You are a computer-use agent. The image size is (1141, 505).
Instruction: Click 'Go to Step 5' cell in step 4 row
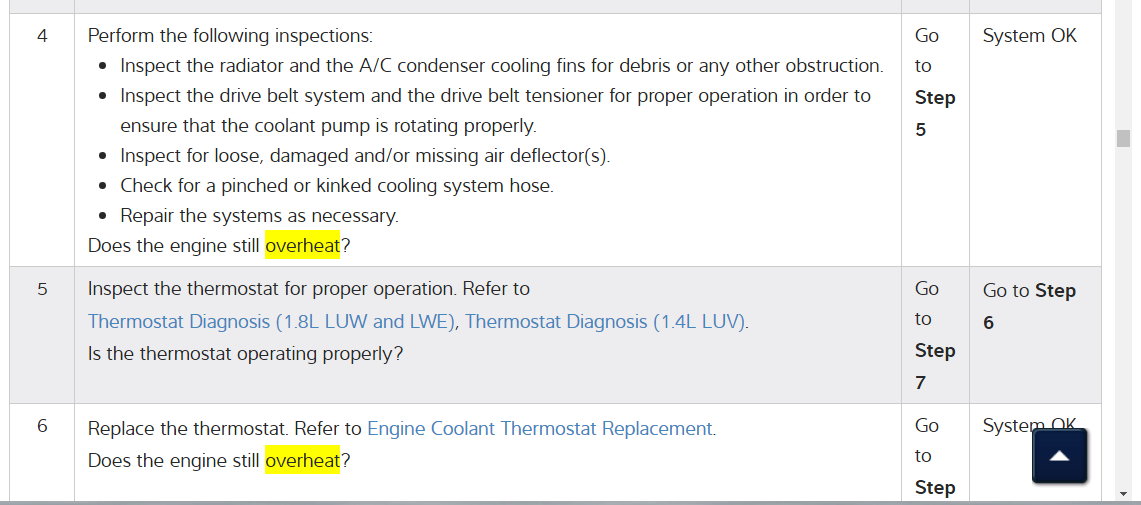[x=934, y=83]
